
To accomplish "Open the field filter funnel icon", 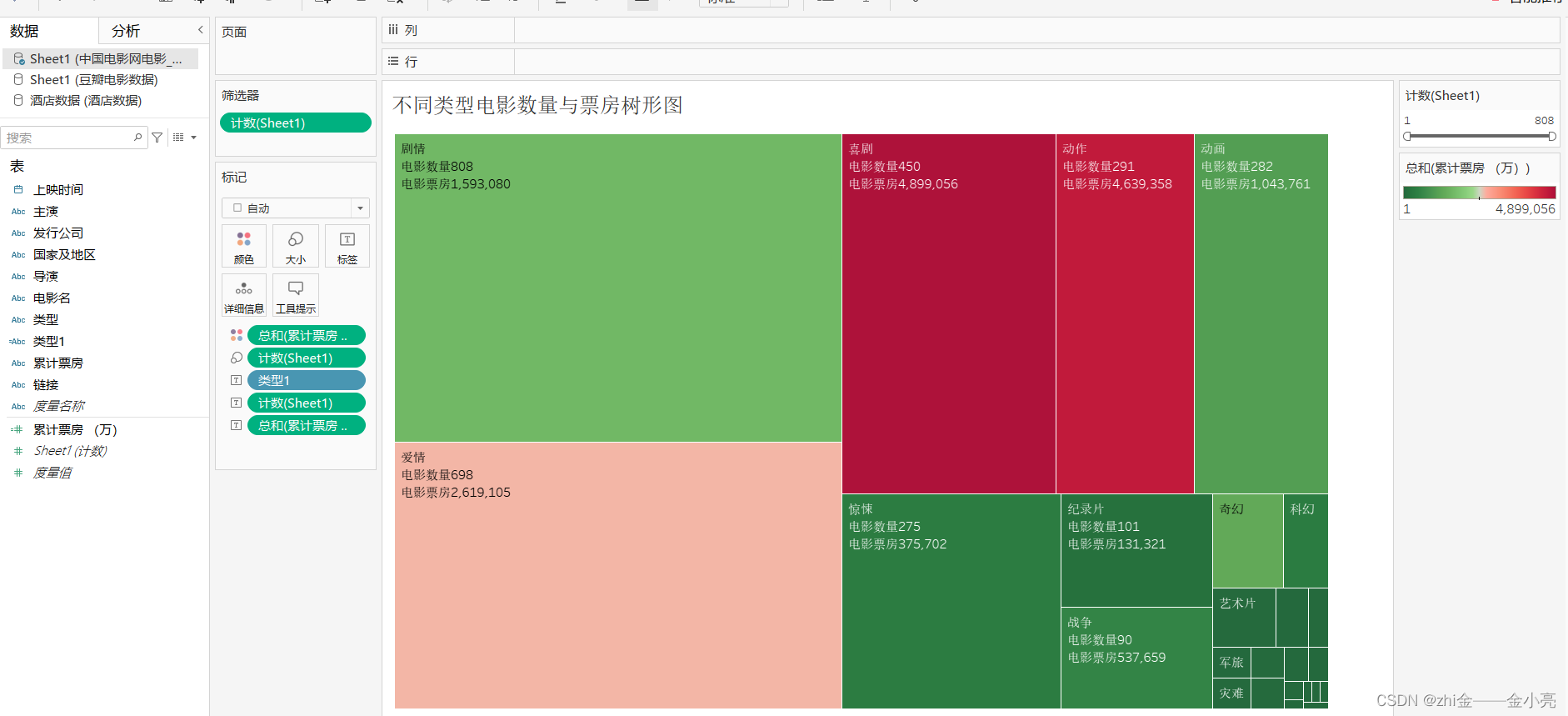I will pos(157,138).
